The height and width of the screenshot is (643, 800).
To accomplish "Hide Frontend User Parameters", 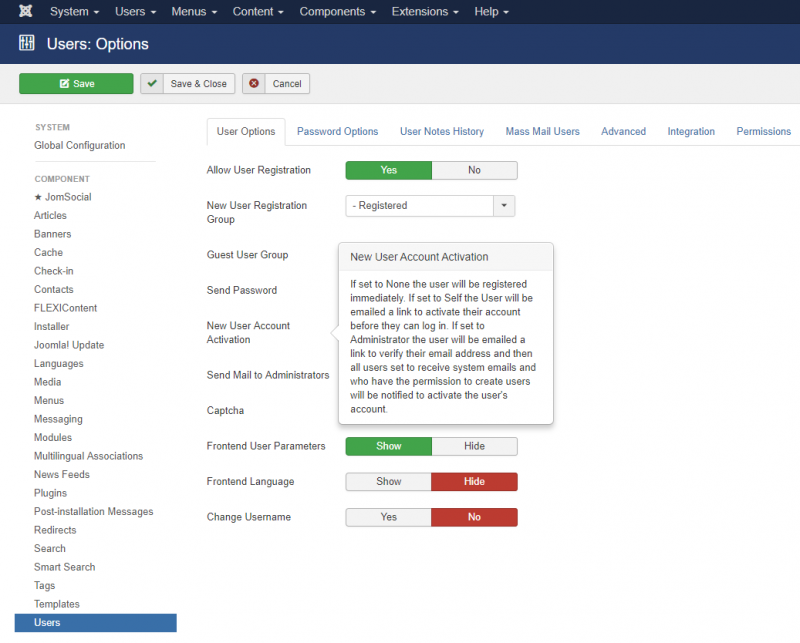I will [474, 446].
